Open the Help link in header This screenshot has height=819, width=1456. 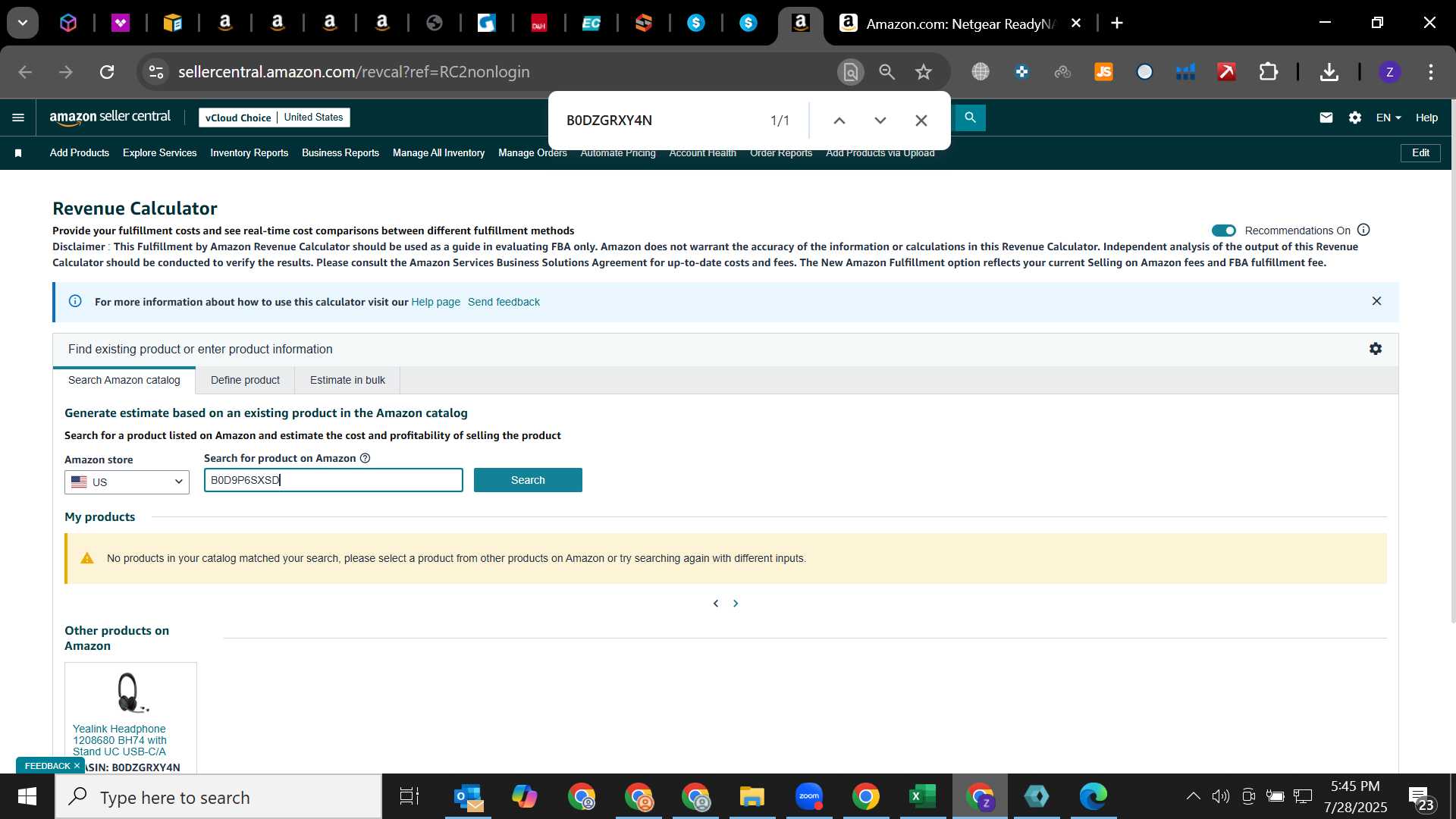coord(1426,118)
